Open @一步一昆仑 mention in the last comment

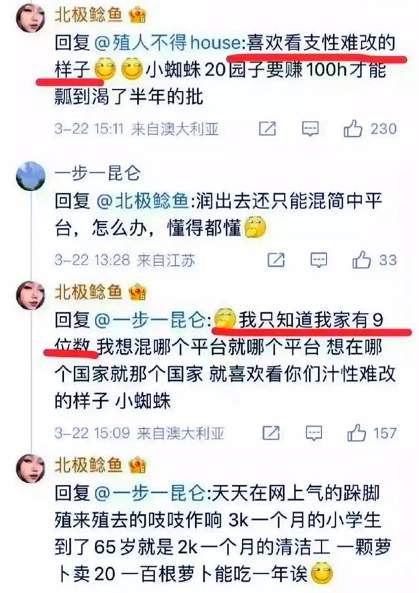[151, 493]
